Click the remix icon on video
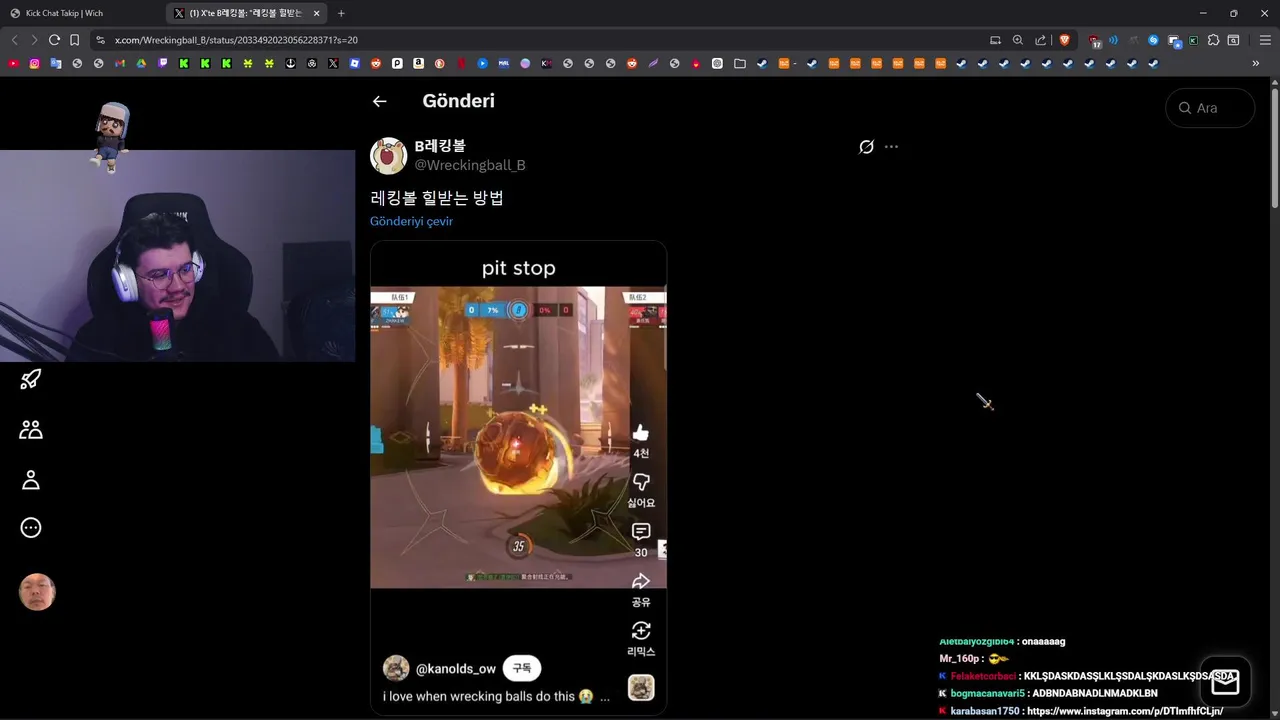 641,630
